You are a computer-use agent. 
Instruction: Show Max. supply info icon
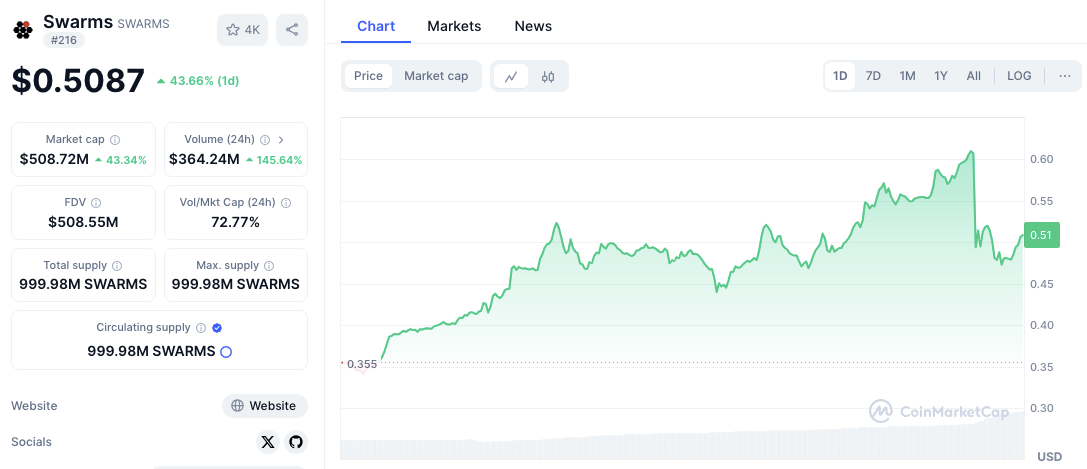(x=269, y=265)
